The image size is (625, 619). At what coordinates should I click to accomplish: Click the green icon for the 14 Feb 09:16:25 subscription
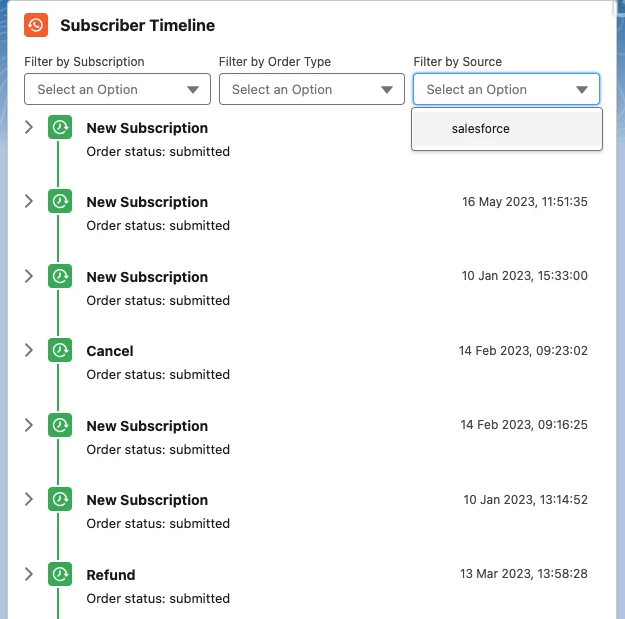click(x=60, y=425)
